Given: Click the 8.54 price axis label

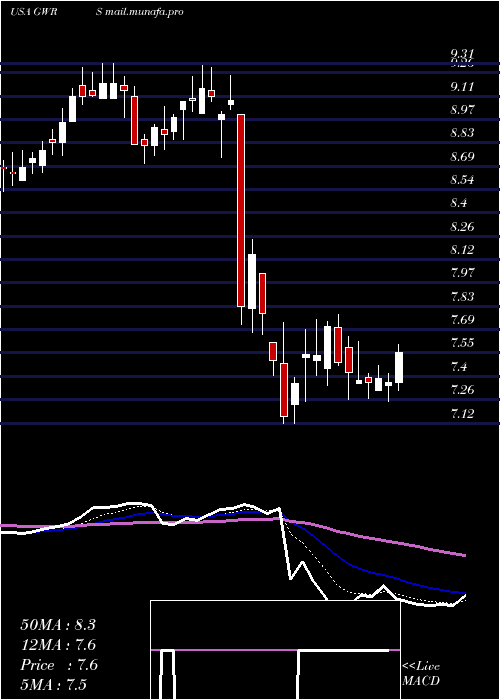Looking at the screenshot, I should pyautogui.click(x=462, y=179).
